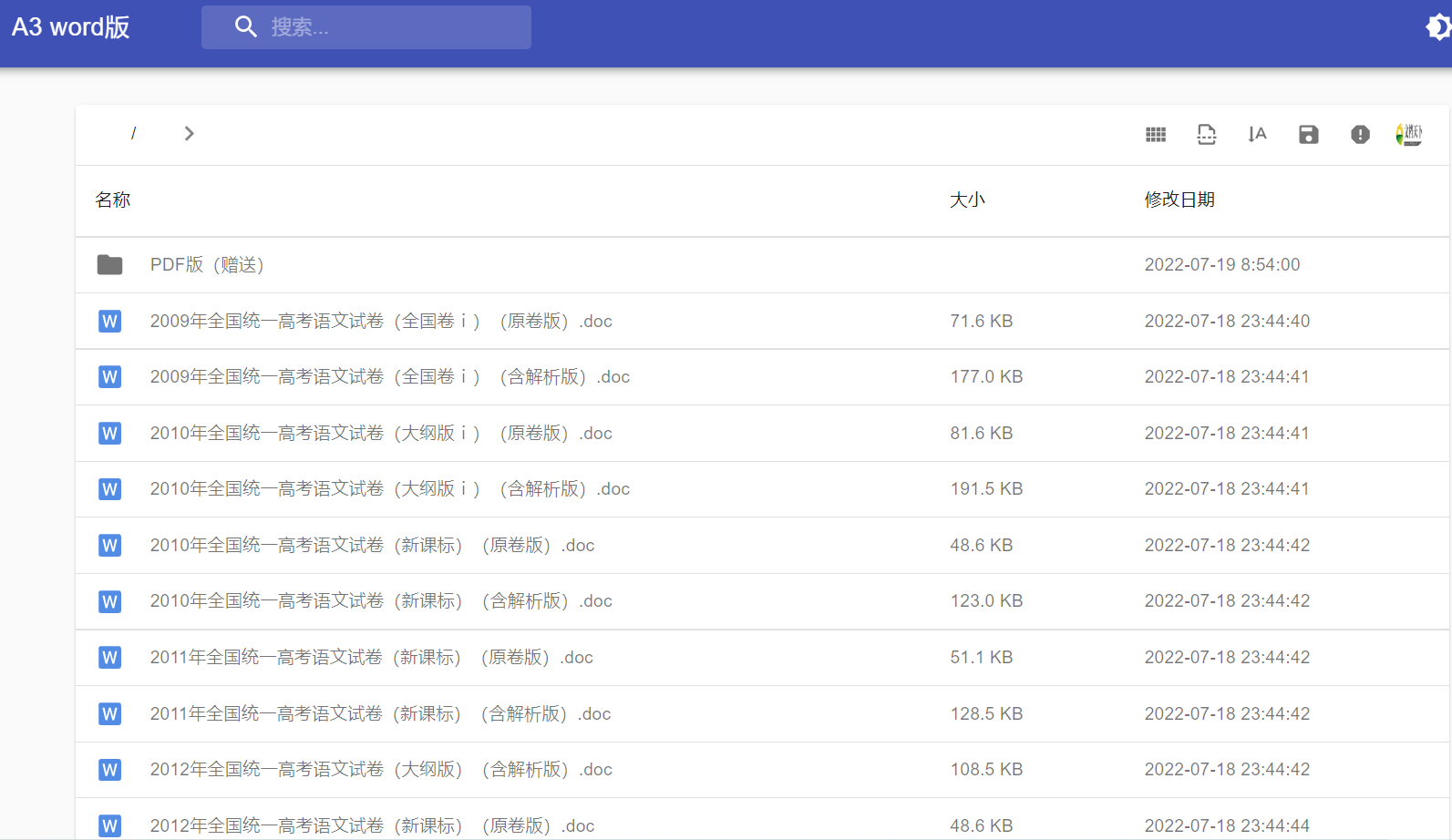Click Word icon of 2010年 大纲版ⅰ 含解析版

click(110, 489)
